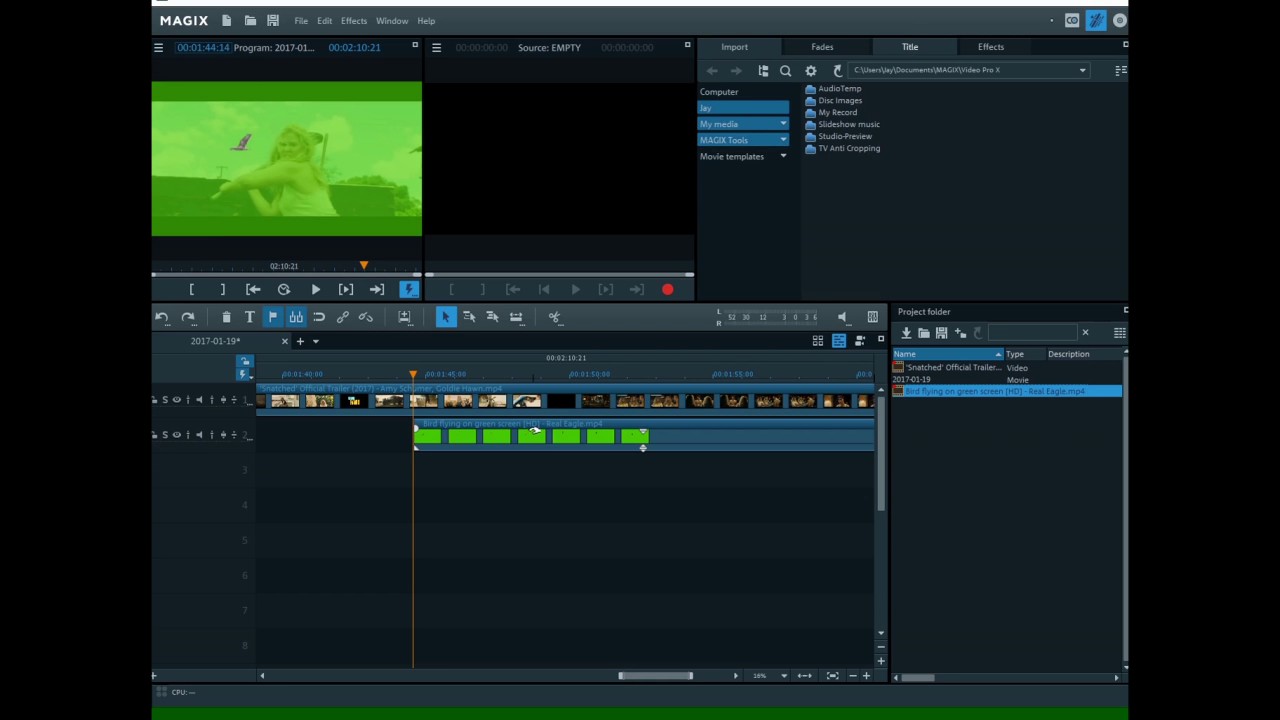Close the 2017-01-19 movie tab
Viewport: 1280px width, 720px height.
pos(284,341)
